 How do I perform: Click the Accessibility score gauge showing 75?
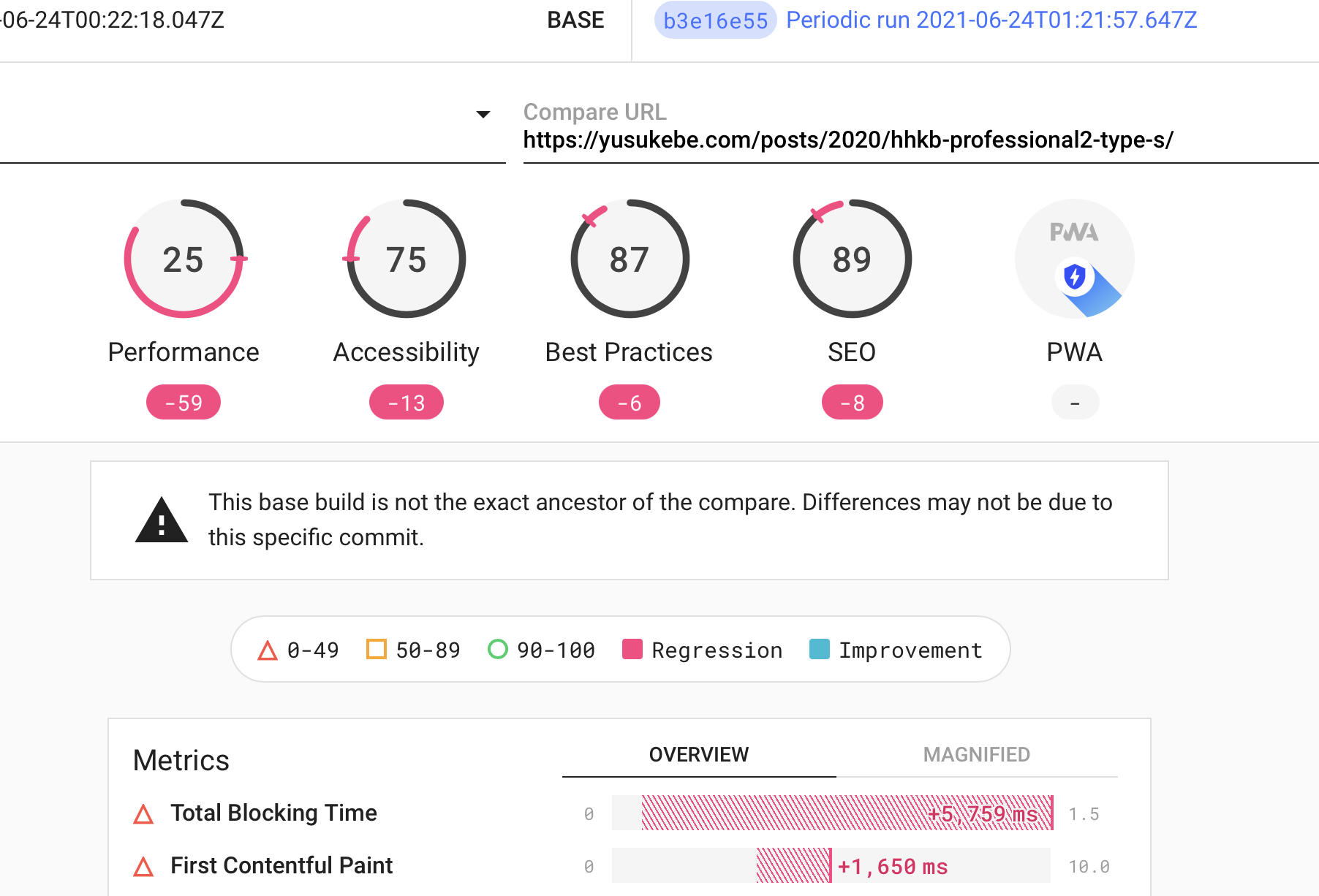[x=407, y=259]
